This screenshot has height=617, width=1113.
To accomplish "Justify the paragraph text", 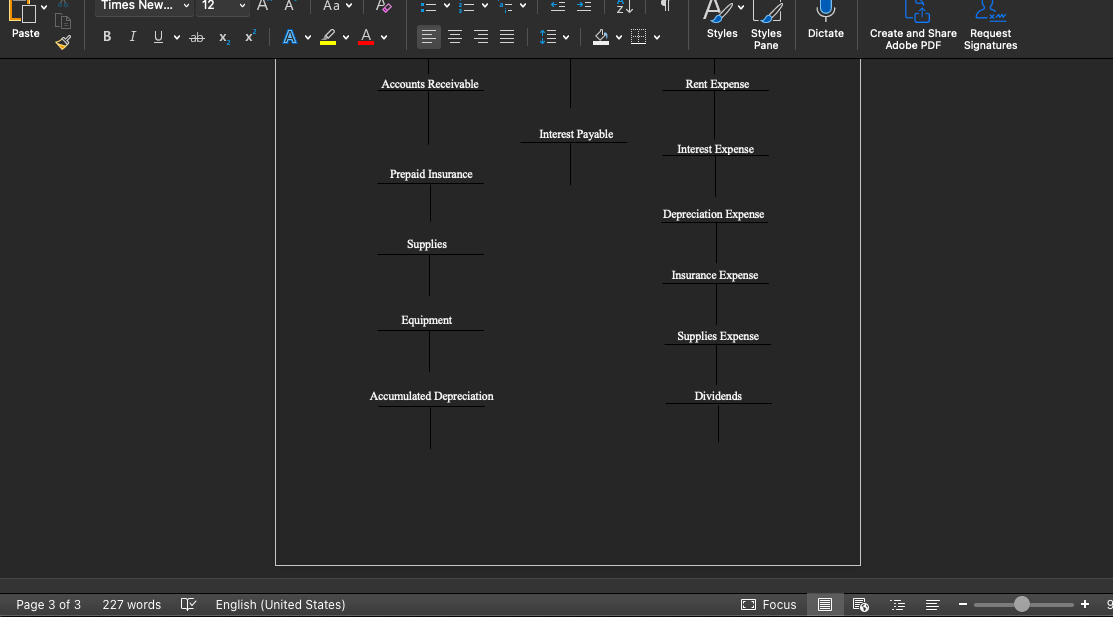I will click(507, 37).
